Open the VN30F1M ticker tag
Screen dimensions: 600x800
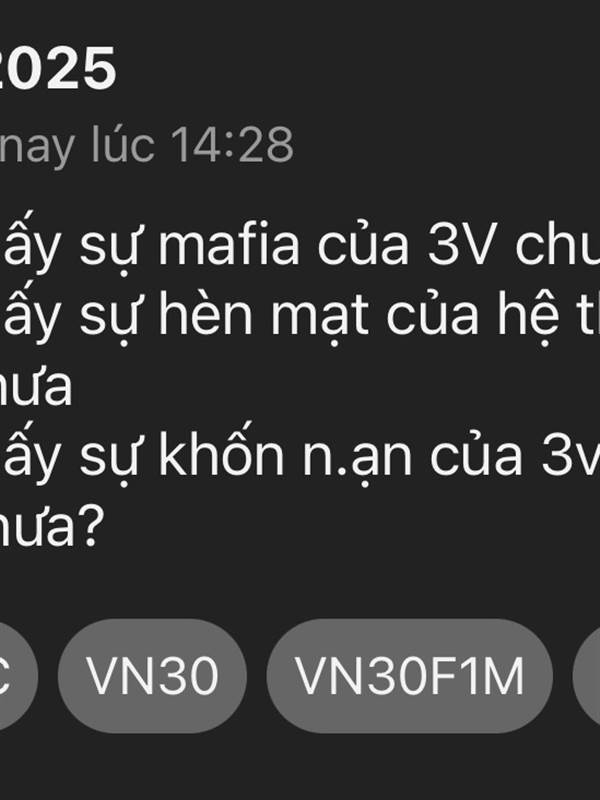pyautogui.click(x=410, y=676)
